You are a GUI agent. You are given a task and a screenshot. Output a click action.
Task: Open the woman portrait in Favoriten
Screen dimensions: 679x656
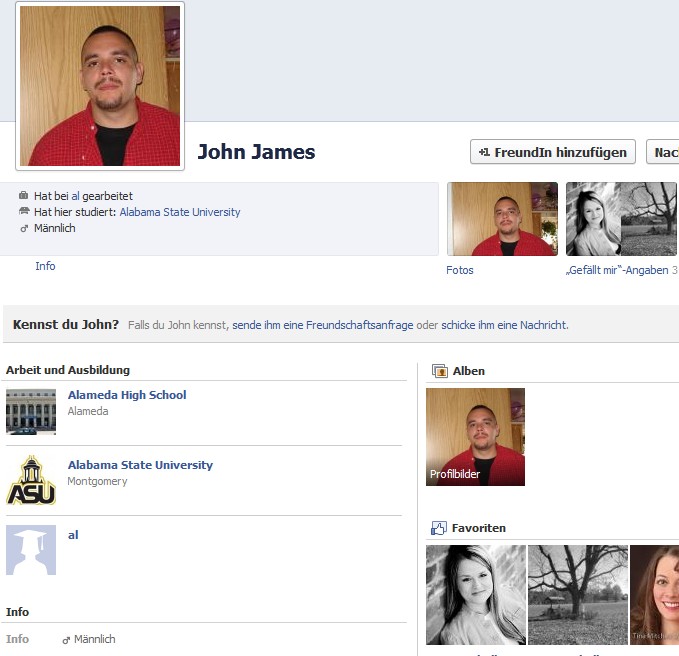point(475,595)
